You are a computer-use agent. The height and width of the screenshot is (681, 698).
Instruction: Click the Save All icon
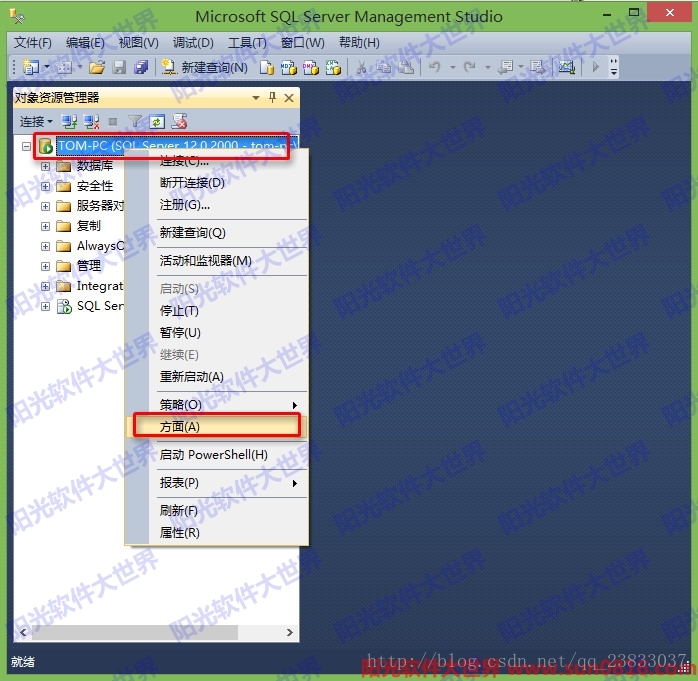pos(141,67)
